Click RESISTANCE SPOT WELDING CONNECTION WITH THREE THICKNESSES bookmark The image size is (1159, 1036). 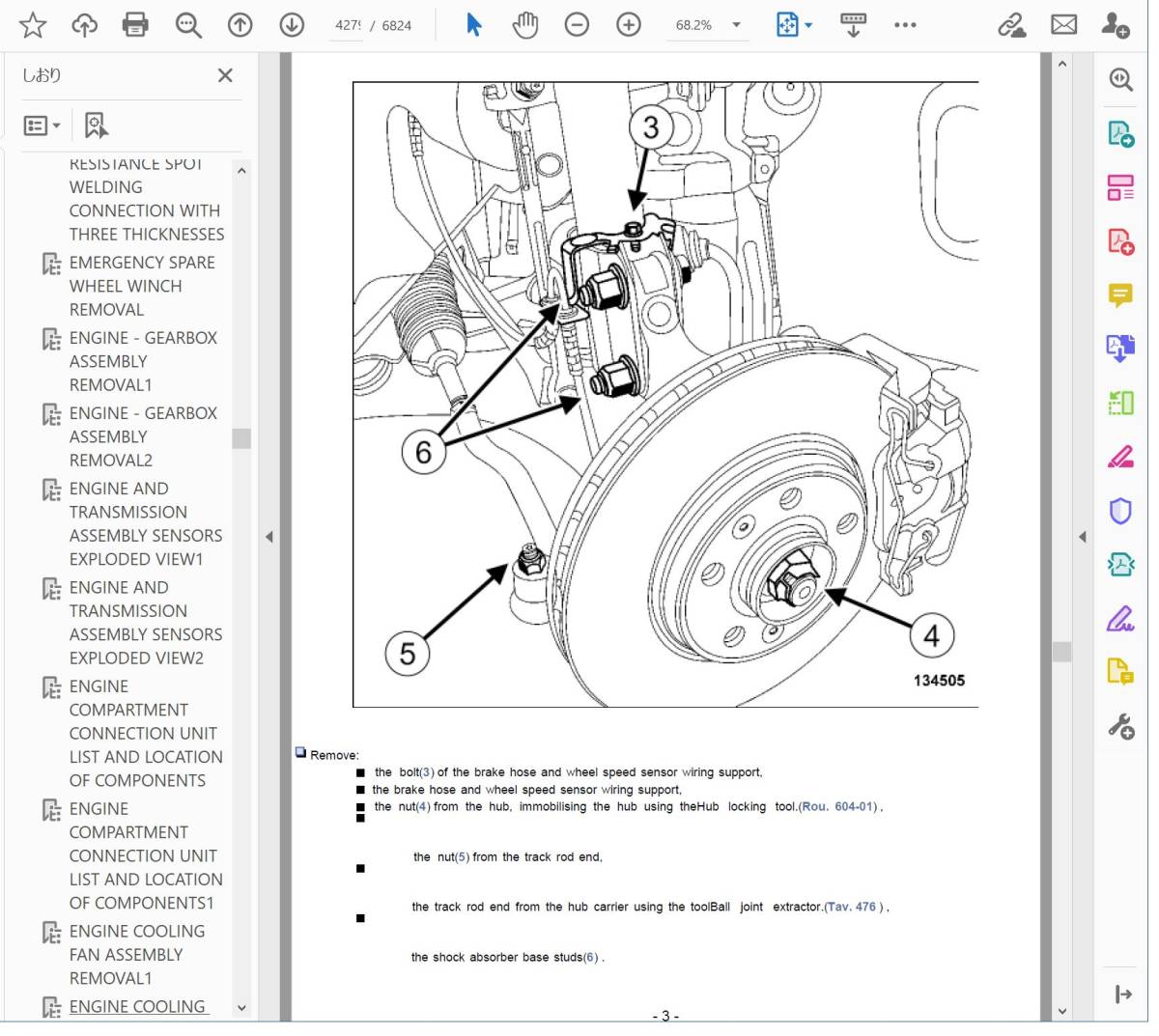146,199
